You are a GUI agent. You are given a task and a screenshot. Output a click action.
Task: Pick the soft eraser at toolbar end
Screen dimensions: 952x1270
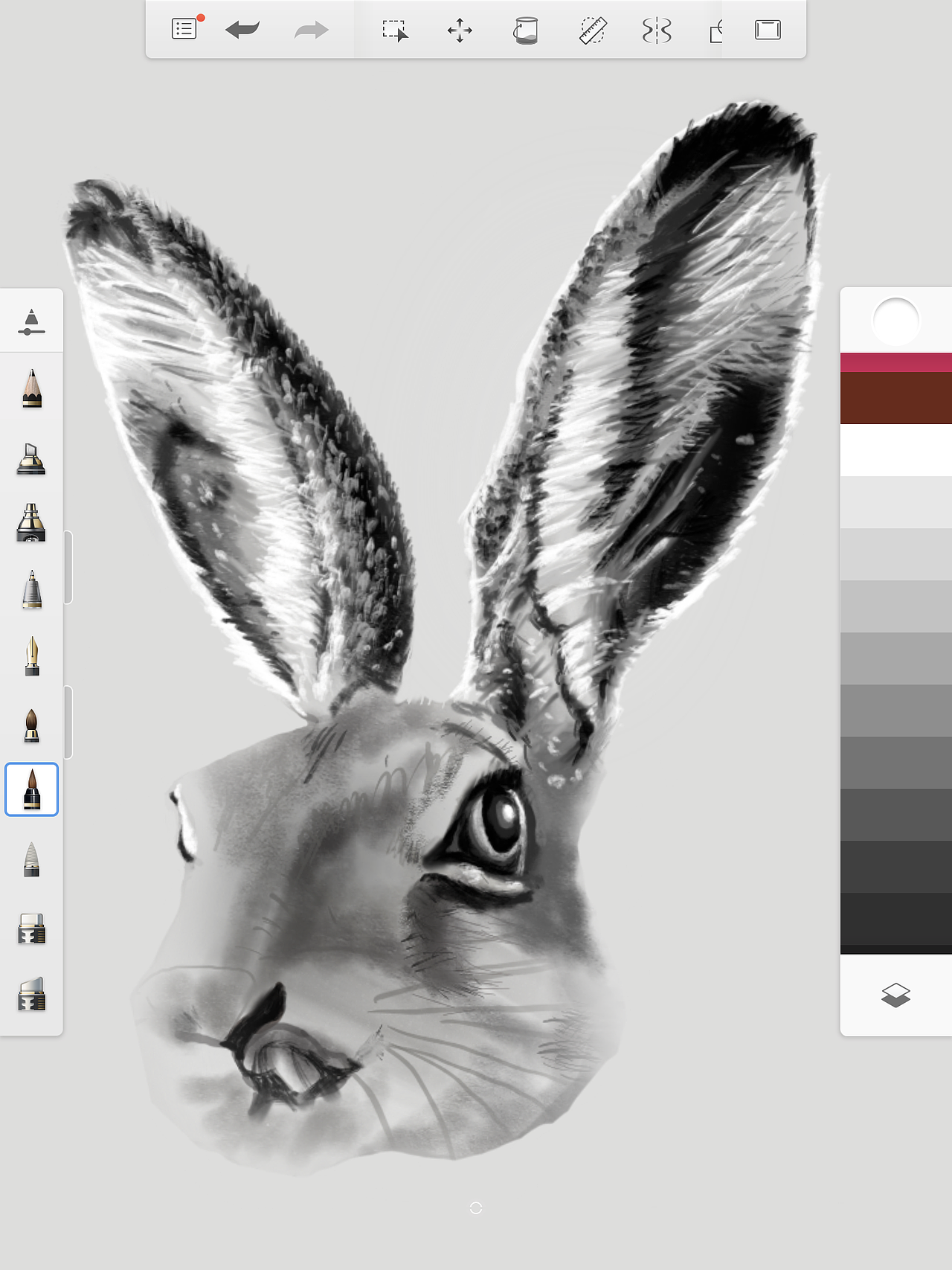click(31, 995)
